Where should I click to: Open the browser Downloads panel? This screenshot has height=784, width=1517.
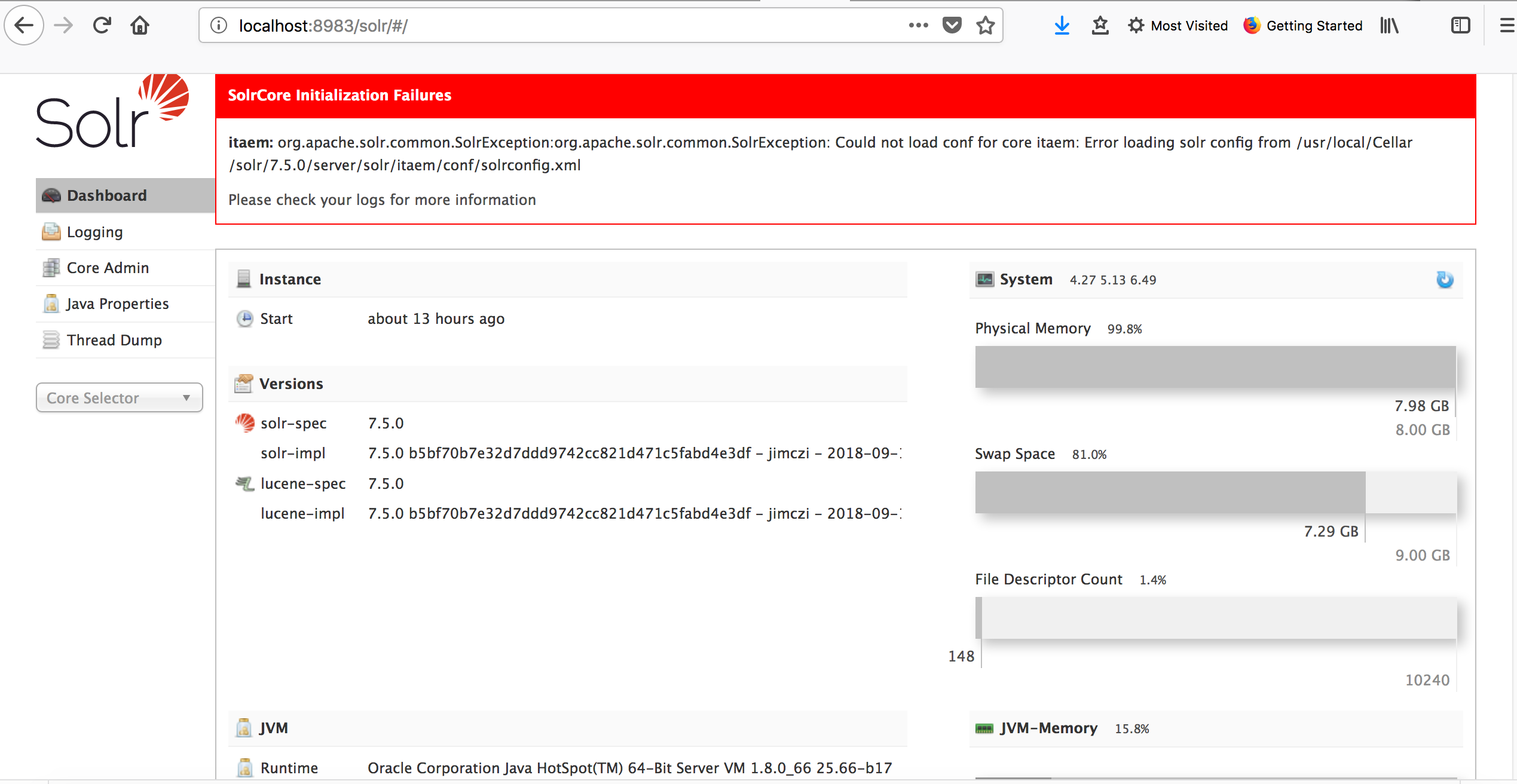pyautogui.click(x=1062, y=25)
